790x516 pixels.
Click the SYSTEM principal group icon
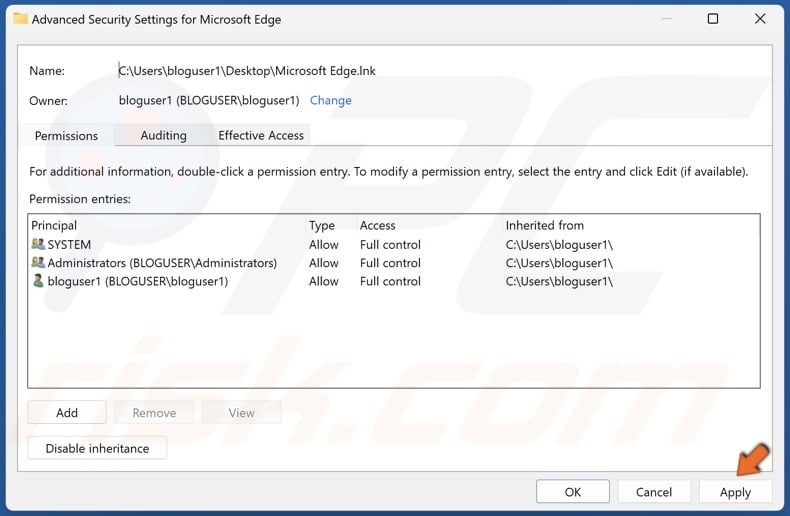[38, 245]
